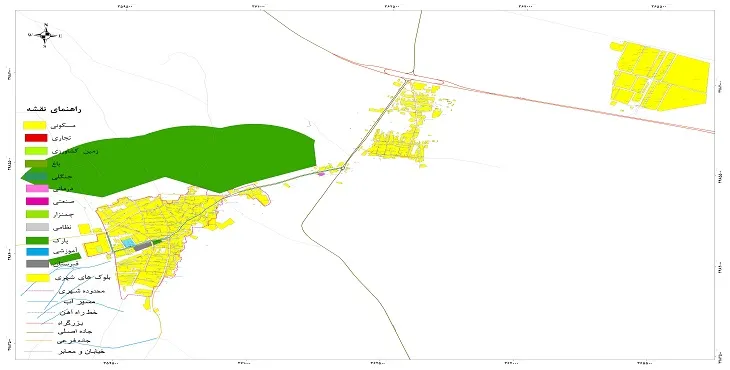
Task: Click the legend title راهنمای نقشه
Action: click(54, 109)
